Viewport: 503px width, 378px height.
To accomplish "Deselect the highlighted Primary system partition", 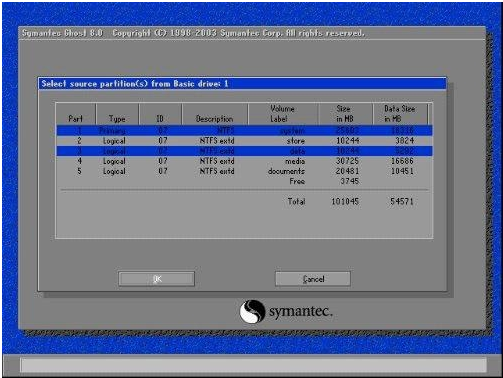I will pyautogui.click(x=244, y=130).
